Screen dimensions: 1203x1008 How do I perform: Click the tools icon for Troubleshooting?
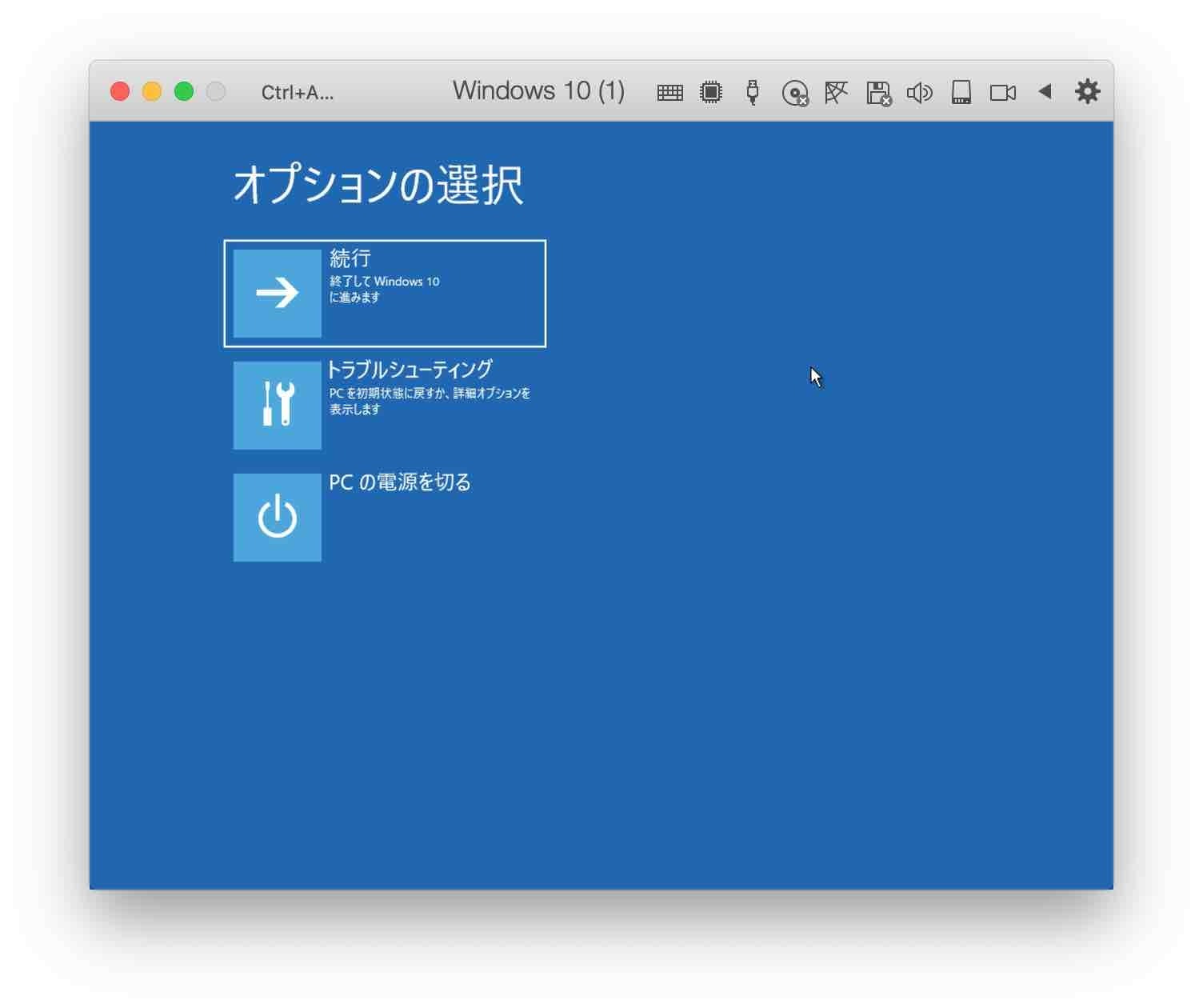coord(277,405)
